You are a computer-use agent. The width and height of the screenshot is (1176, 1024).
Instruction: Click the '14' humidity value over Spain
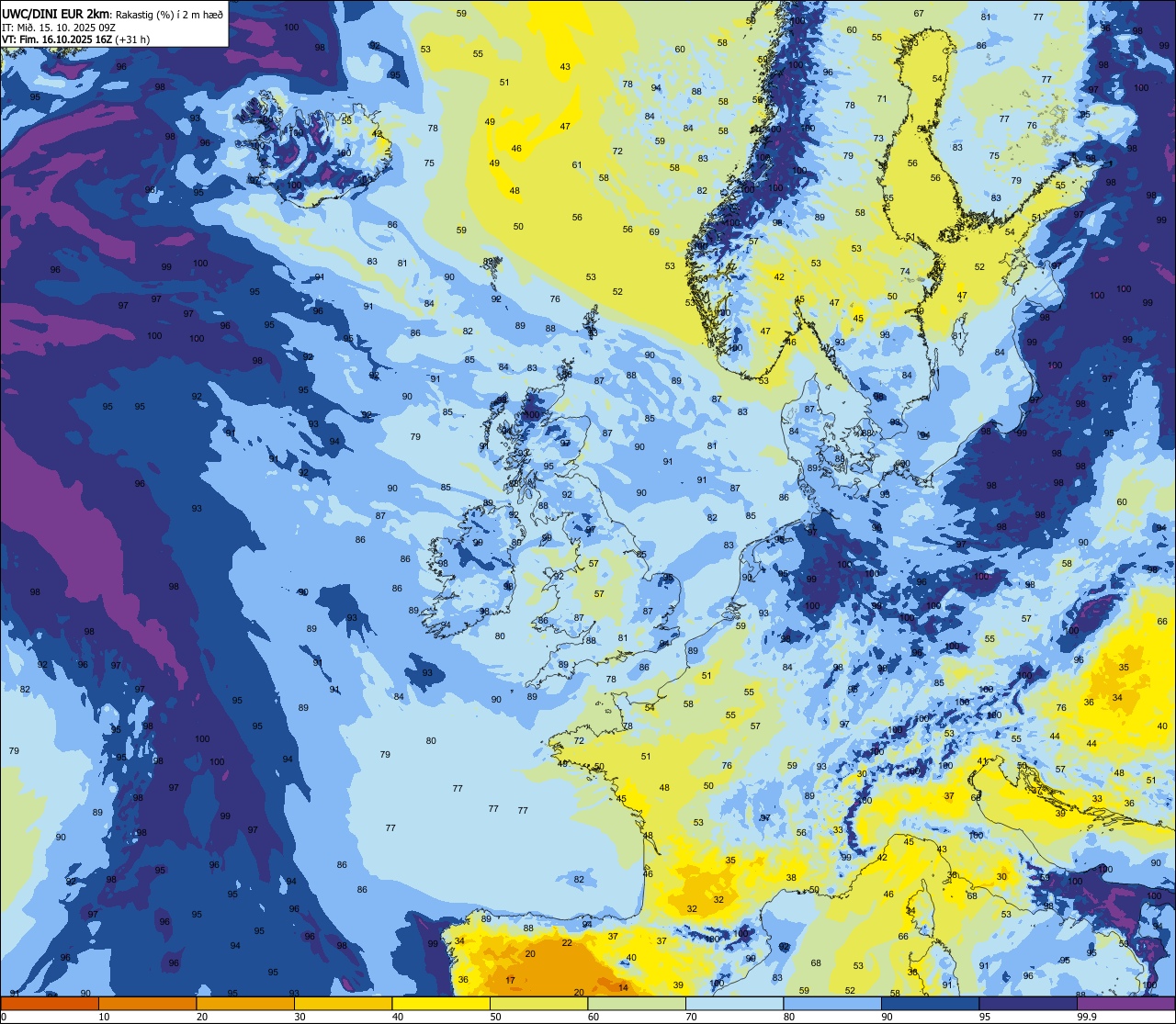click(624, 988)
